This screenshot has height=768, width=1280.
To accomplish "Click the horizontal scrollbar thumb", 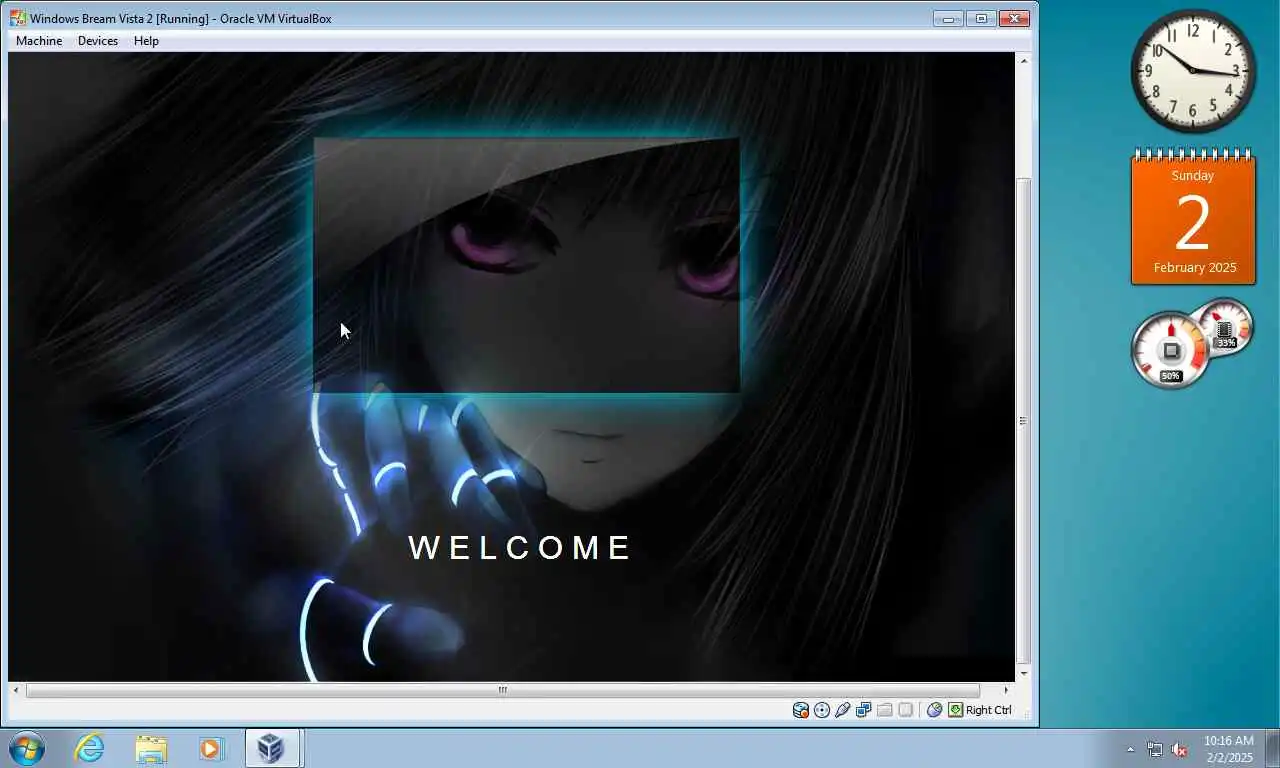I will [x=503, y=690].
